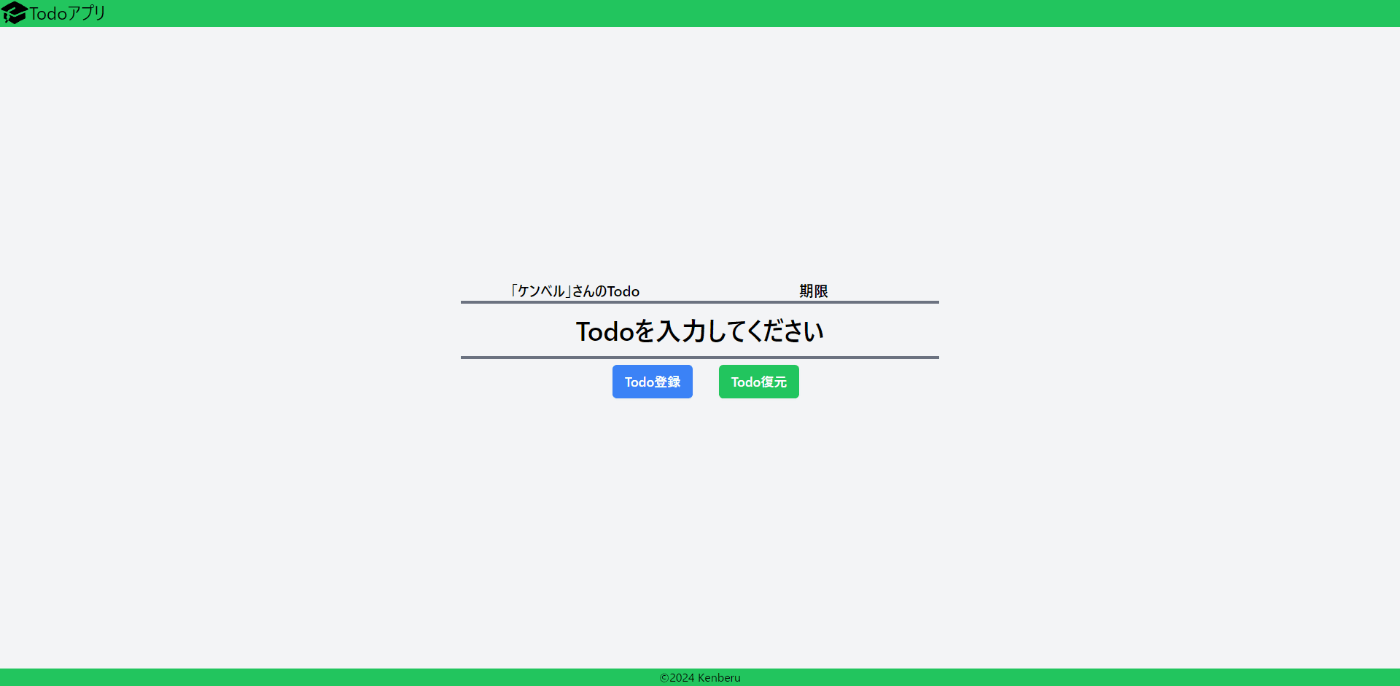
Task: Click the word Kenberu in the footer
Action: point(719,678)
